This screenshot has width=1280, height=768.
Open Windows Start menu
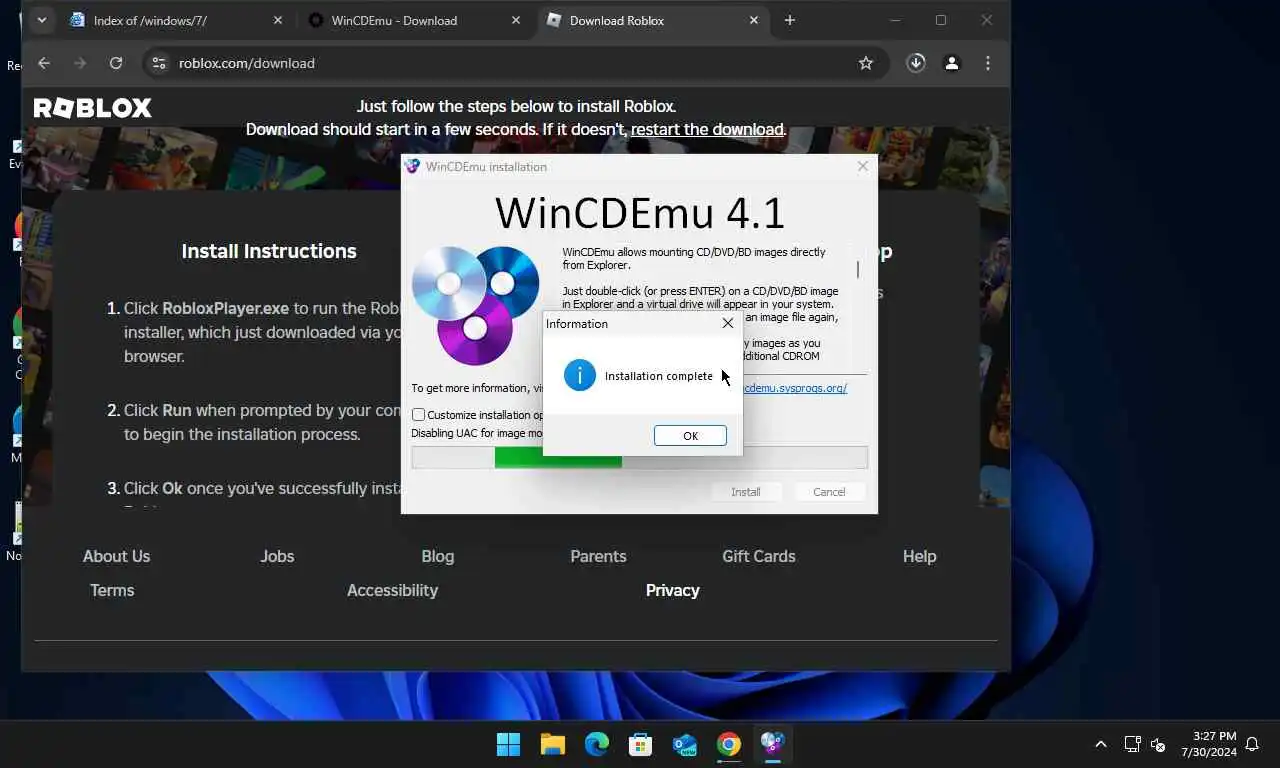[508, 744]
